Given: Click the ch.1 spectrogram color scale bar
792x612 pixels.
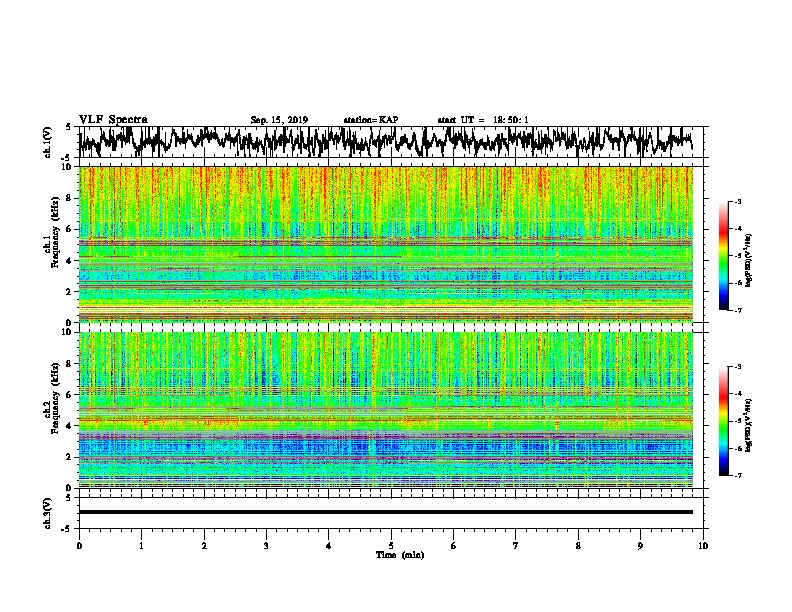Looking at the screenshot, I should coord(724,256).
